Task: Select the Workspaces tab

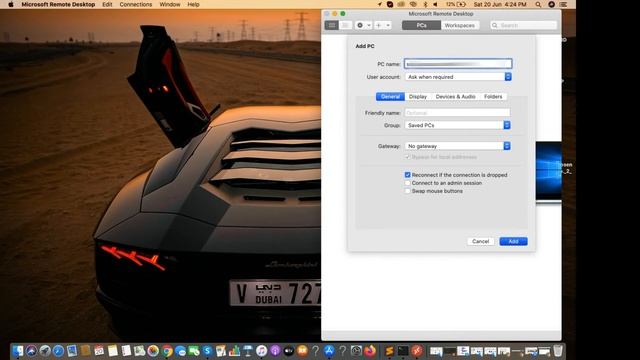Action: tap(460, 25)
